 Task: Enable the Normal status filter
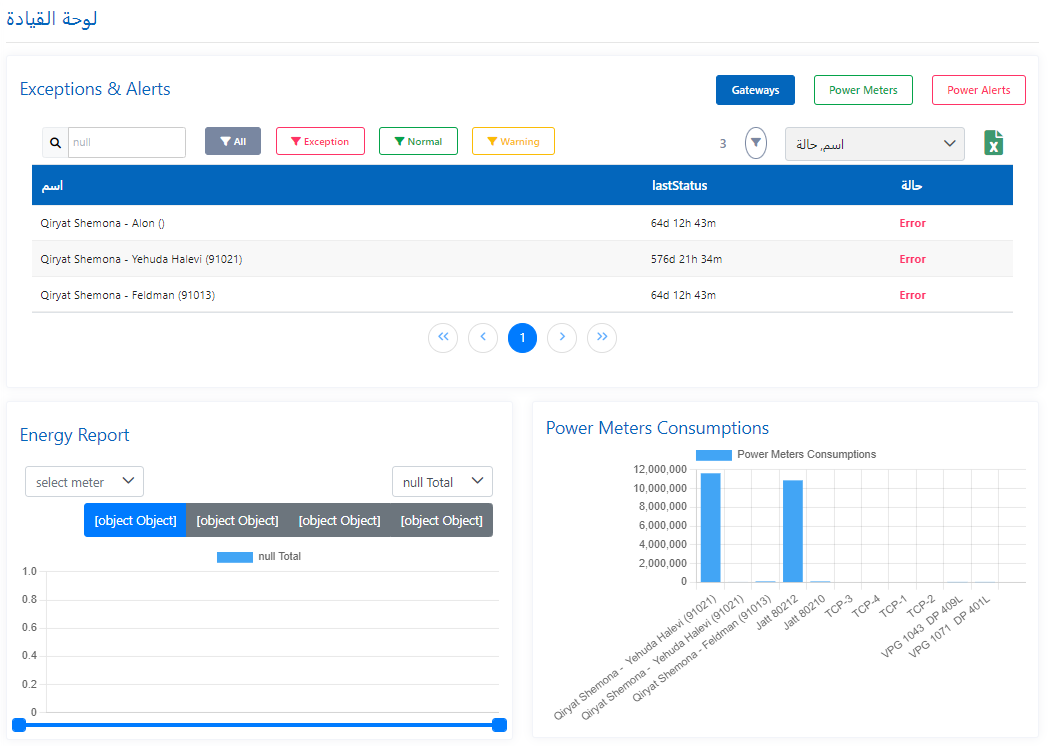pos(418,141)
